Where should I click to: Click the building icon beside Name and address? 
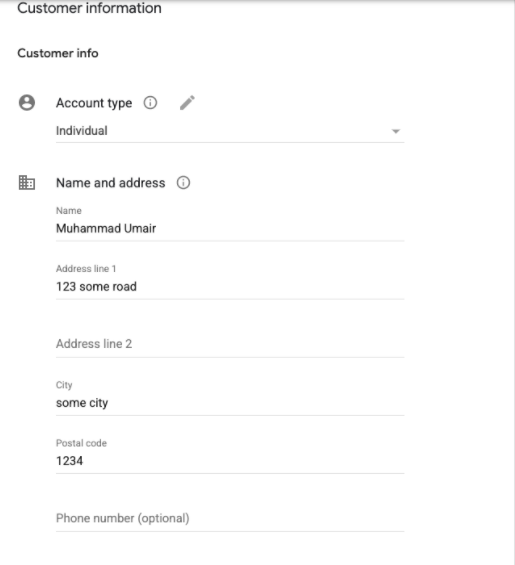(27, 183)
